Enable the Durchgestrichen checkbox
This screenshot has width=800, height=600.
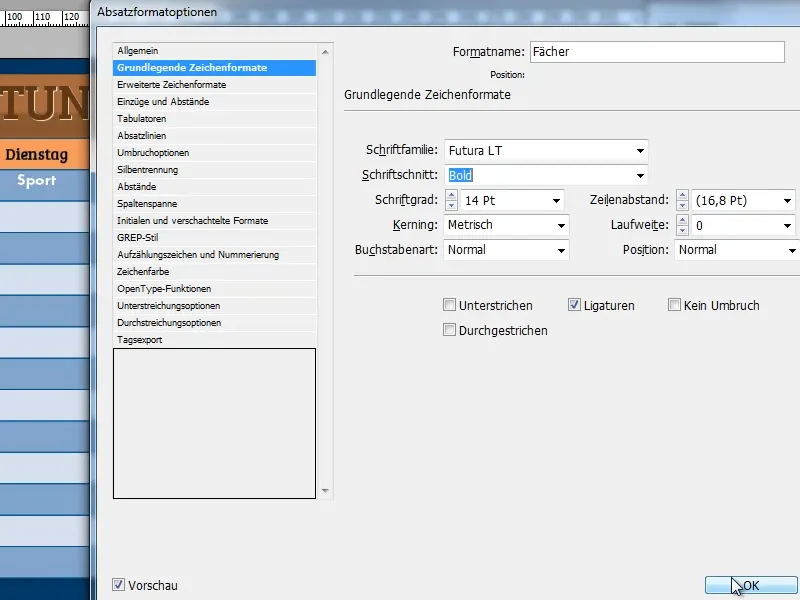coord(449,330)
